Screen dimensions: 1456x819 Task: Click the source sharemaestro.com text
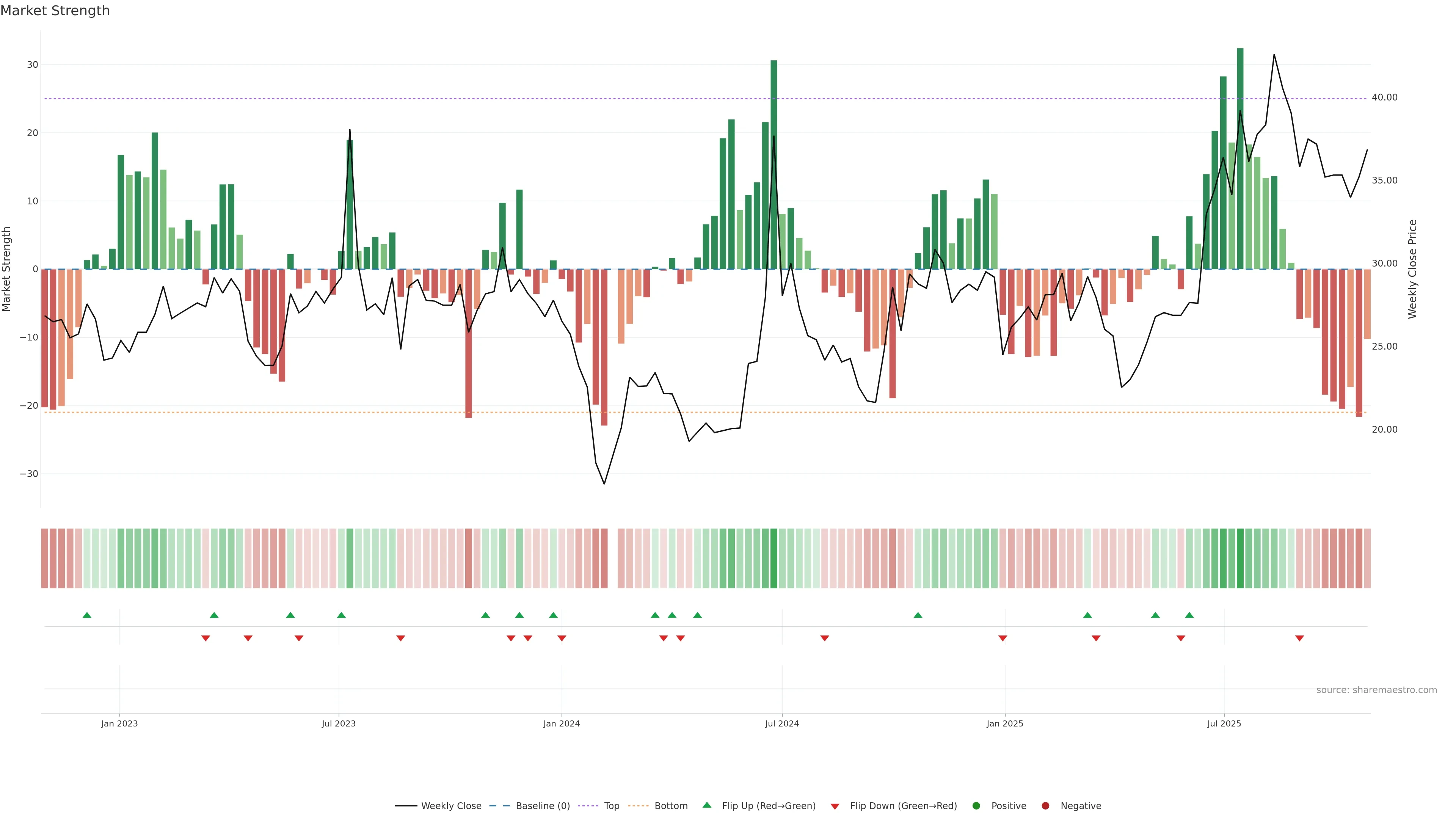[x=1376, y=690]
